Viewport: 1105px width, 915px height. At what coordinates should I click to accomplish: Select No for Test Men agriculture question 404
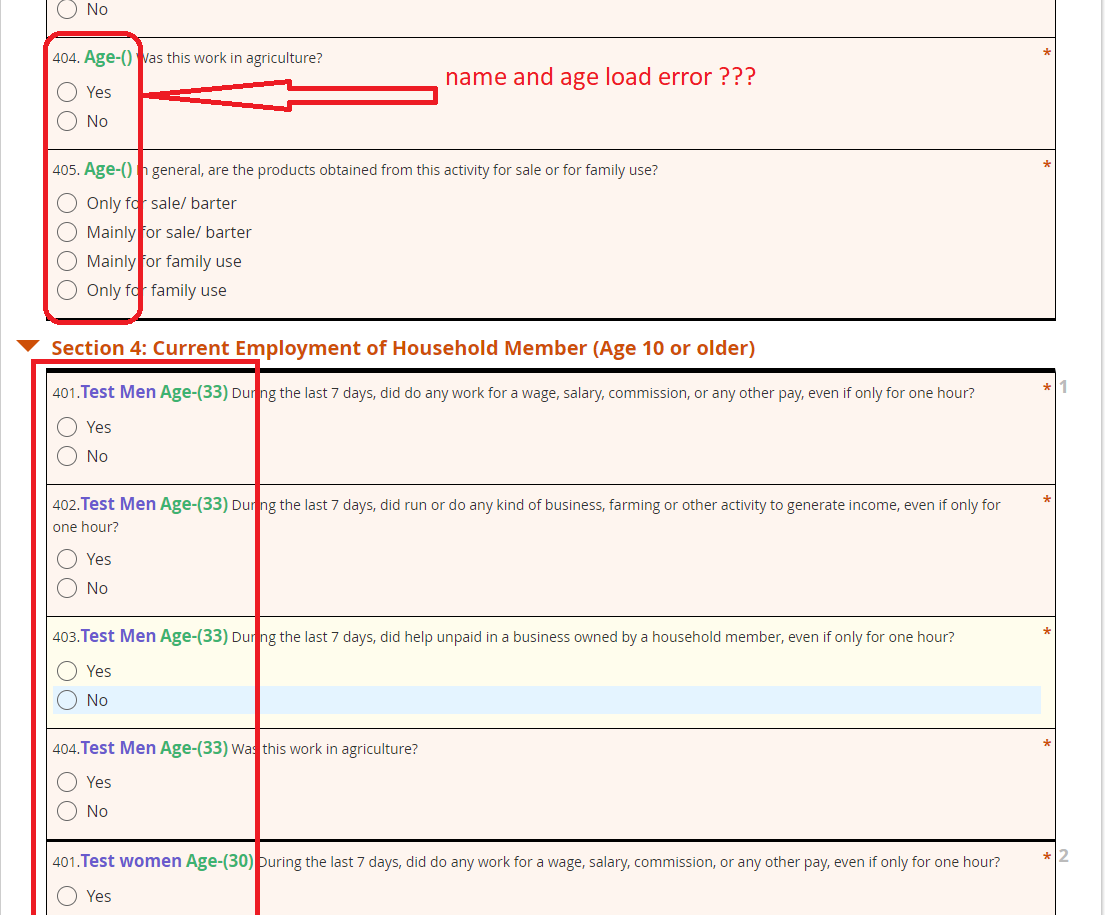(67, 810)
